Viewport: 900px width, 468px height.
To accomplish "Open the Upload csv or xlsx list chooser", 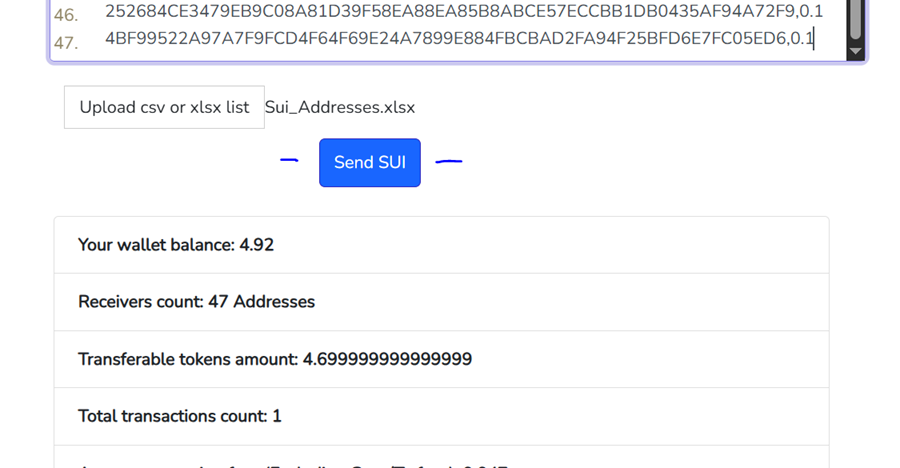I will [164, 107].
